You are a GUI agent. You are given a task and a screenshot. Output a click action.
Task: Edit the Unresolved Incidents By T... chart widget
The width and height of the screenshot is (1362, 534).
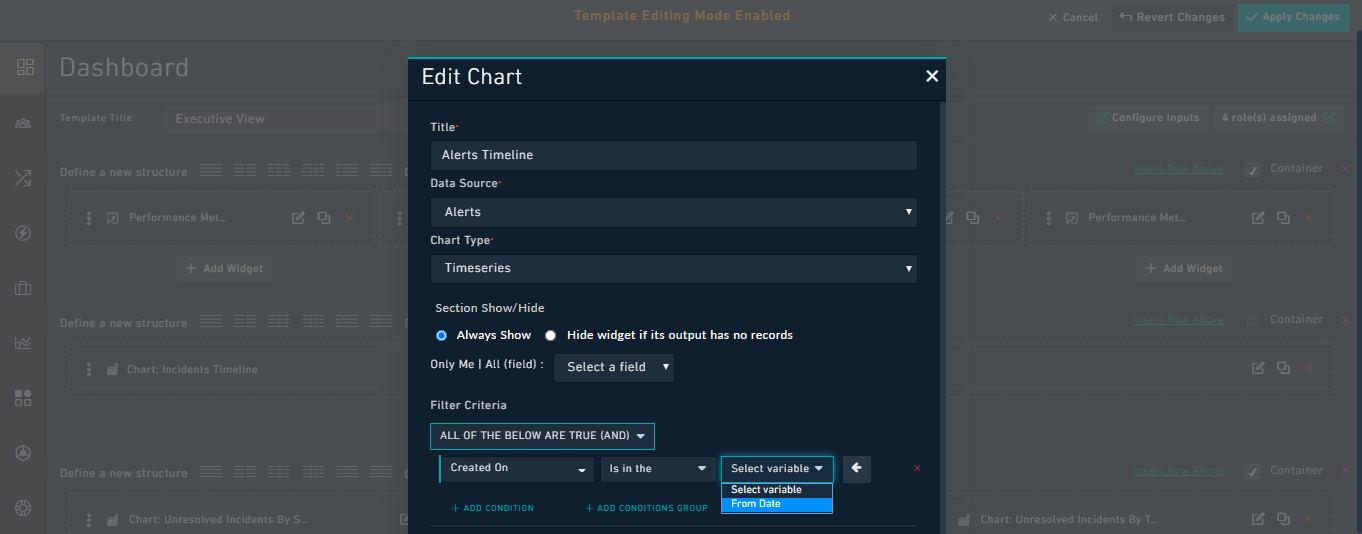tap(1258, 519)
